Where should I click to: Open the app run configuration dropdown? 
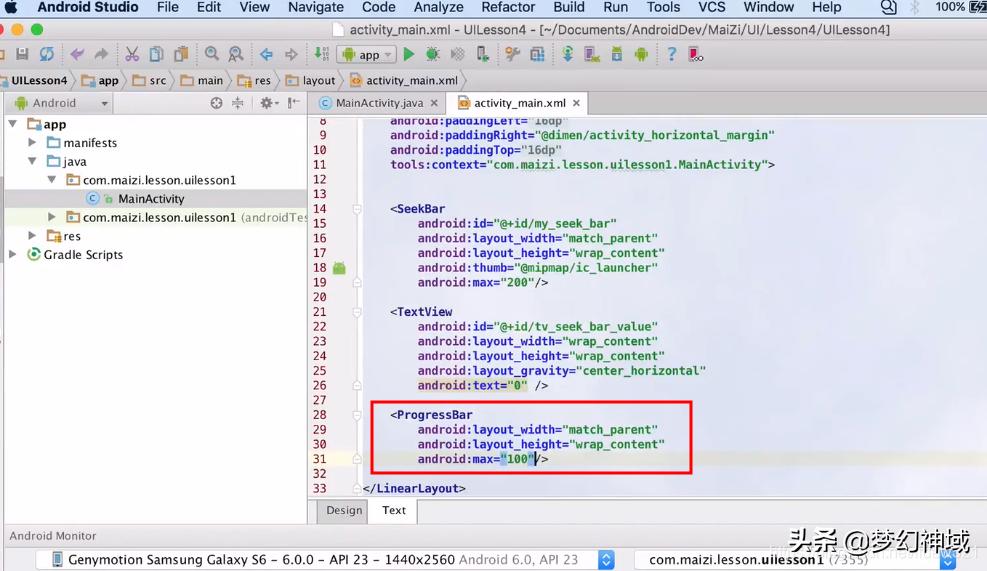point(366,54)
